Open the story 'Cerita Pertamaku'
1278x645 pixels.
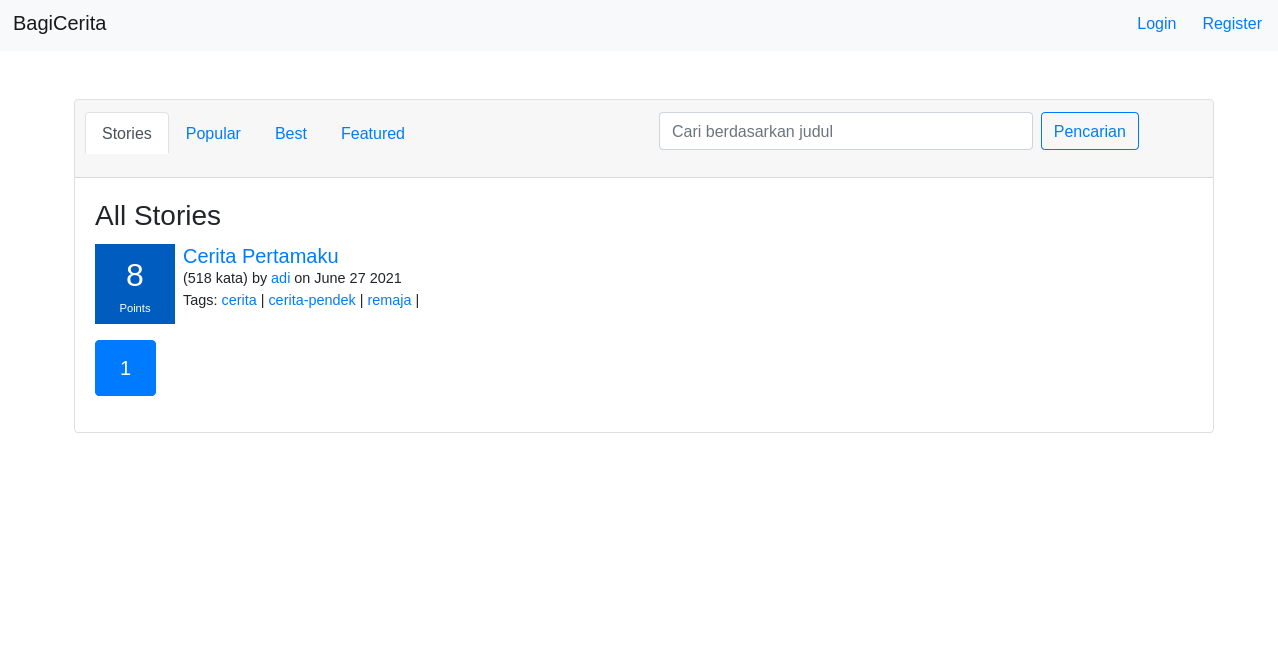point(261,256)
